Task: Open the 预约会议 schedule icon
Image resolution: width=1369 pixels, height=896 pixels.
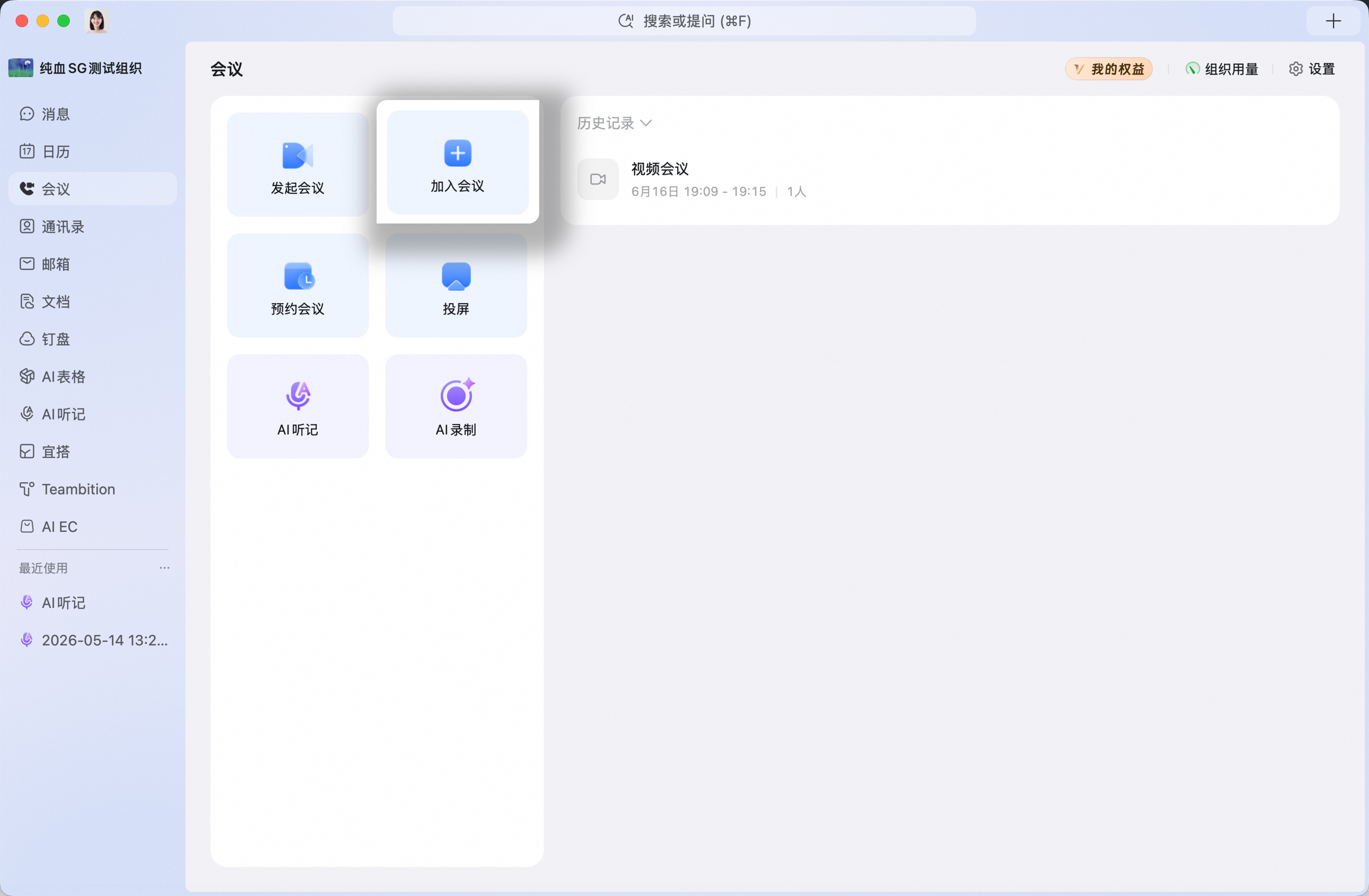Action: 298,276
